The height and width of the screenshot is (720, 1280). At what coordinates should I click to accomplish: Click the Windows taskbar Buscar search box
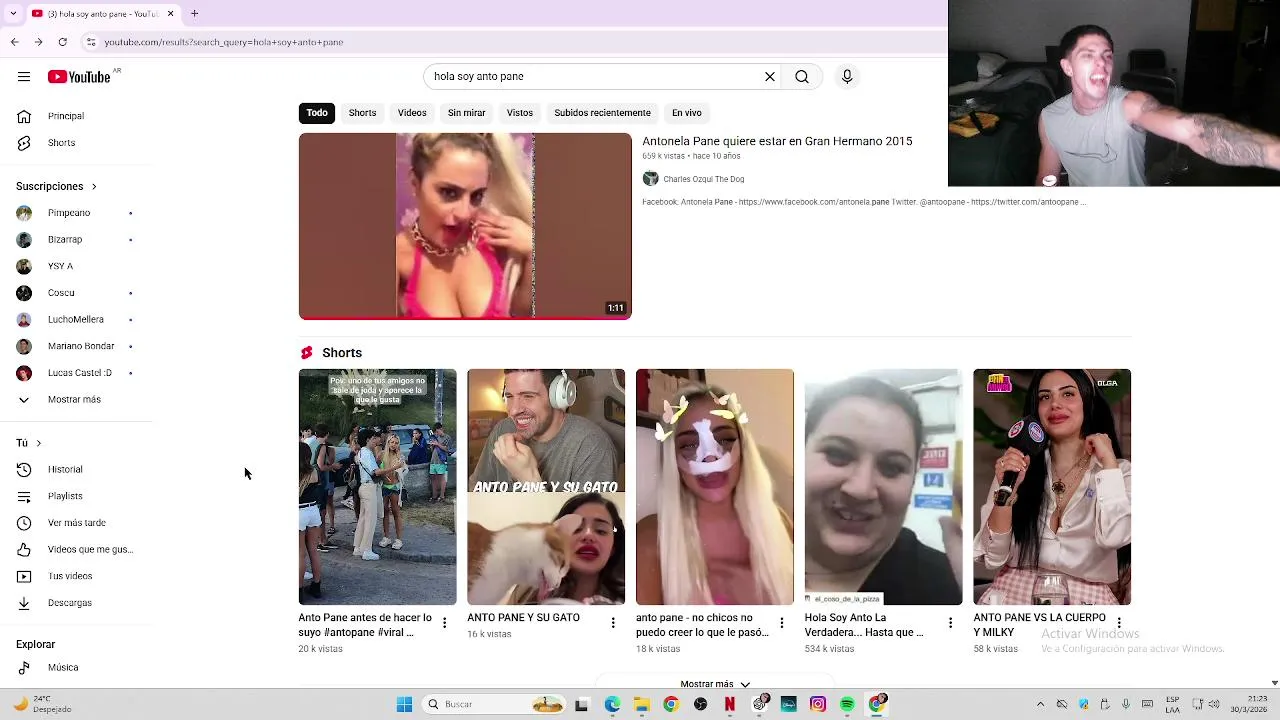coord(494,704)
